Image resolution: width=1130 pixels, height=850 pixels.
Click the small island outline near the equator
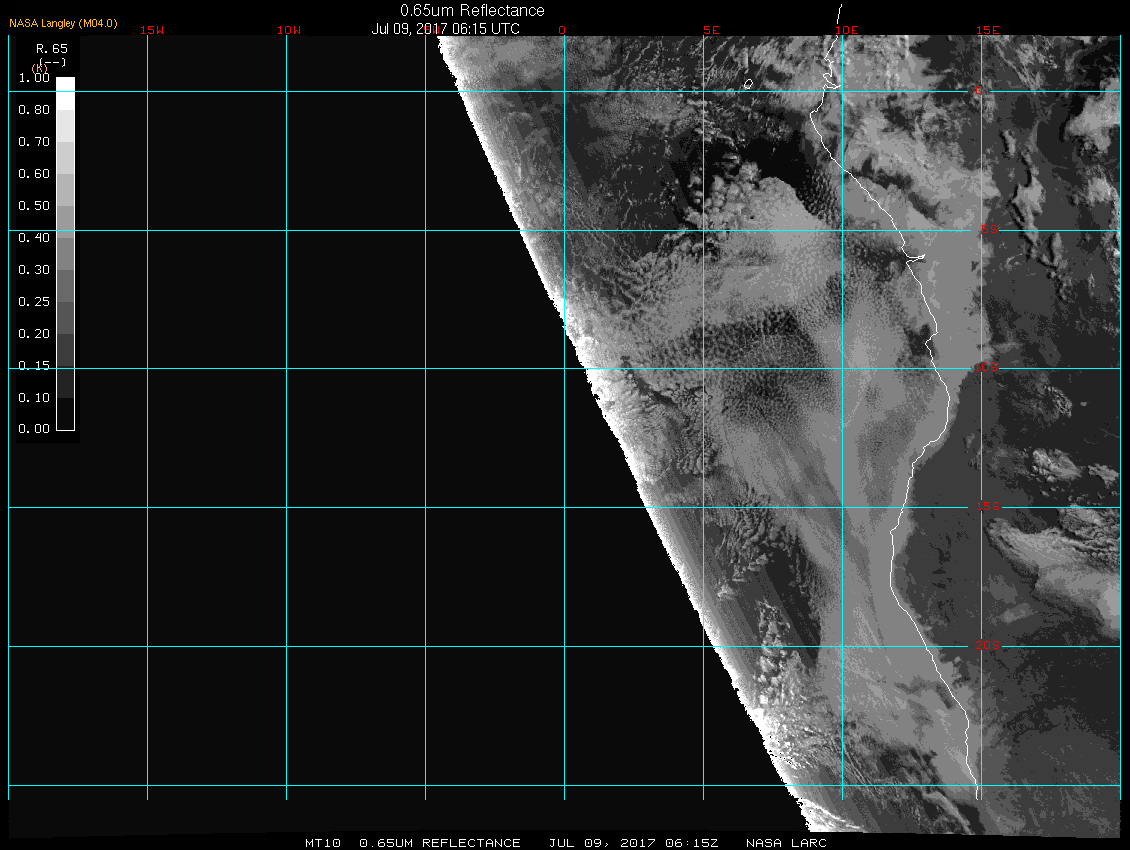click(x=748, y=84)
